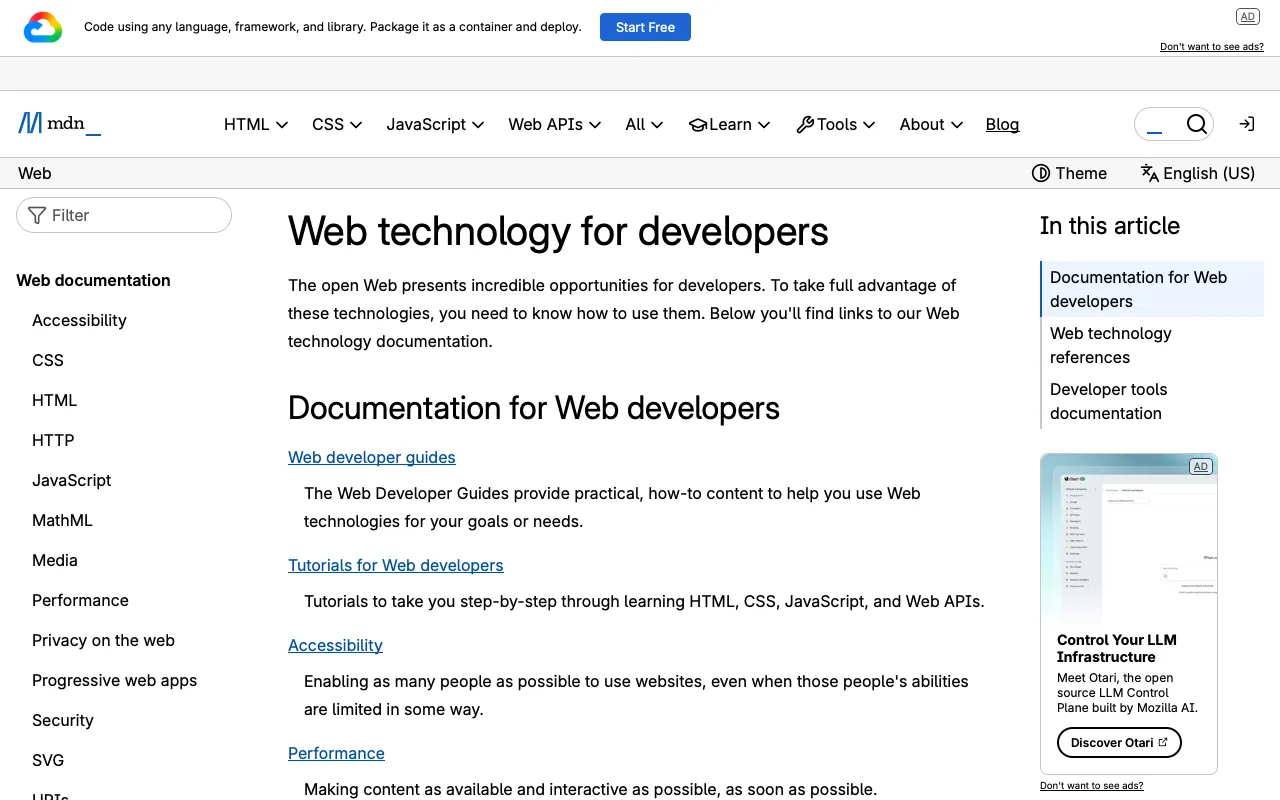Viewport: 1280px width, 800px height.
Task: Expand the CSS navigation menu
Action: pos(337,124)
